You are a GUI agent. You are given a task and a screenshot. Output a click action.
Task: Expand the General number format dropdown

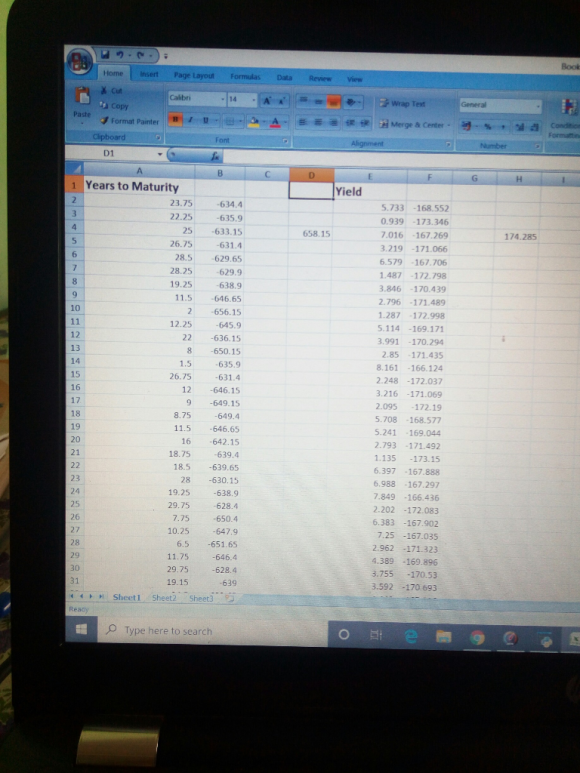pos(538,105)
